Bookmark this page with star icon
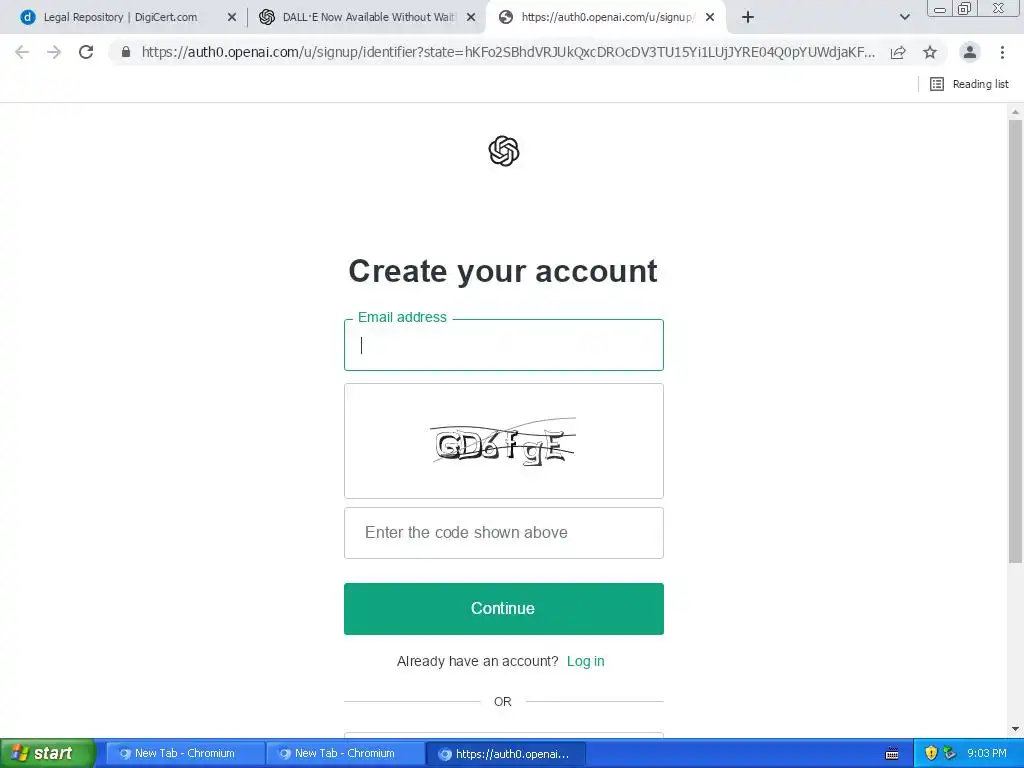Image resolution: width=1024 pixels, height=768 pixels. (930, 52)
